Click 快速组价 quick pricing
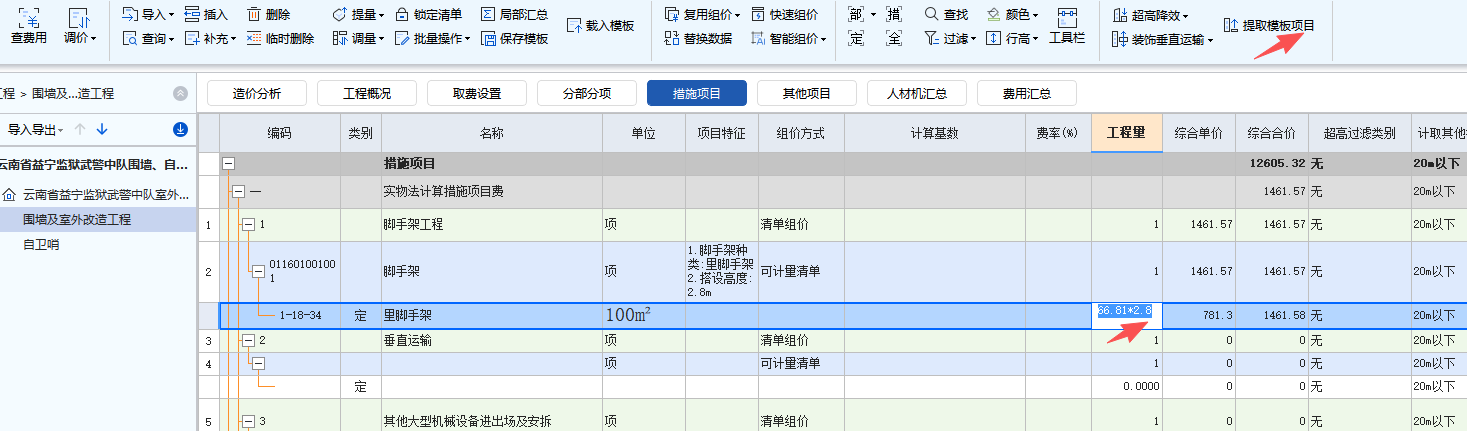Viewport: 1467px width, 431px height. (x=784, y=15)
